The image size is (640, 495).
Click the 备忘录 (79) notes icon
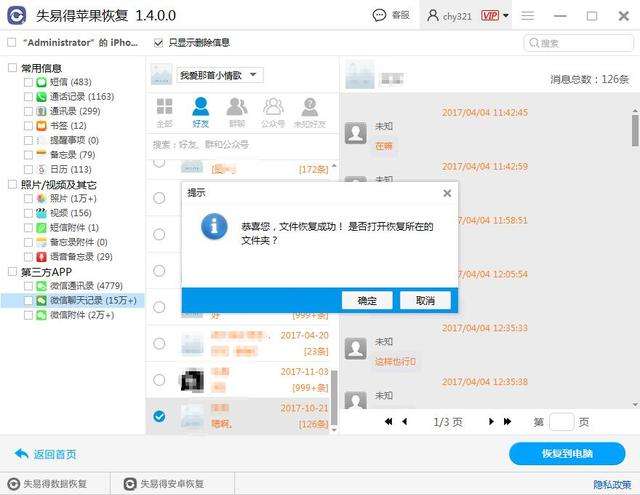coord(41,155)
